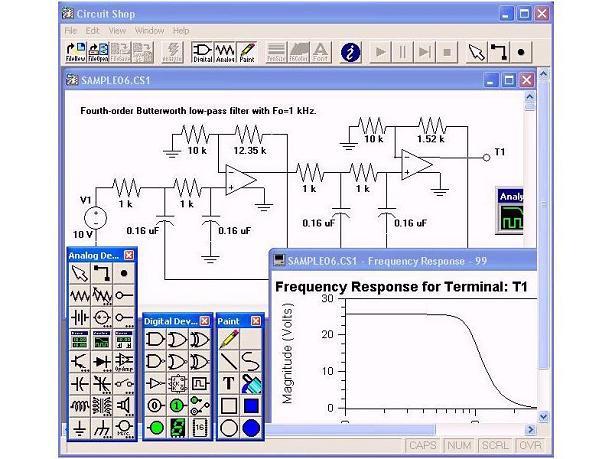Start simulation with the play button
The width and height of the screenshot is (612, 459).
pos(380,52)
